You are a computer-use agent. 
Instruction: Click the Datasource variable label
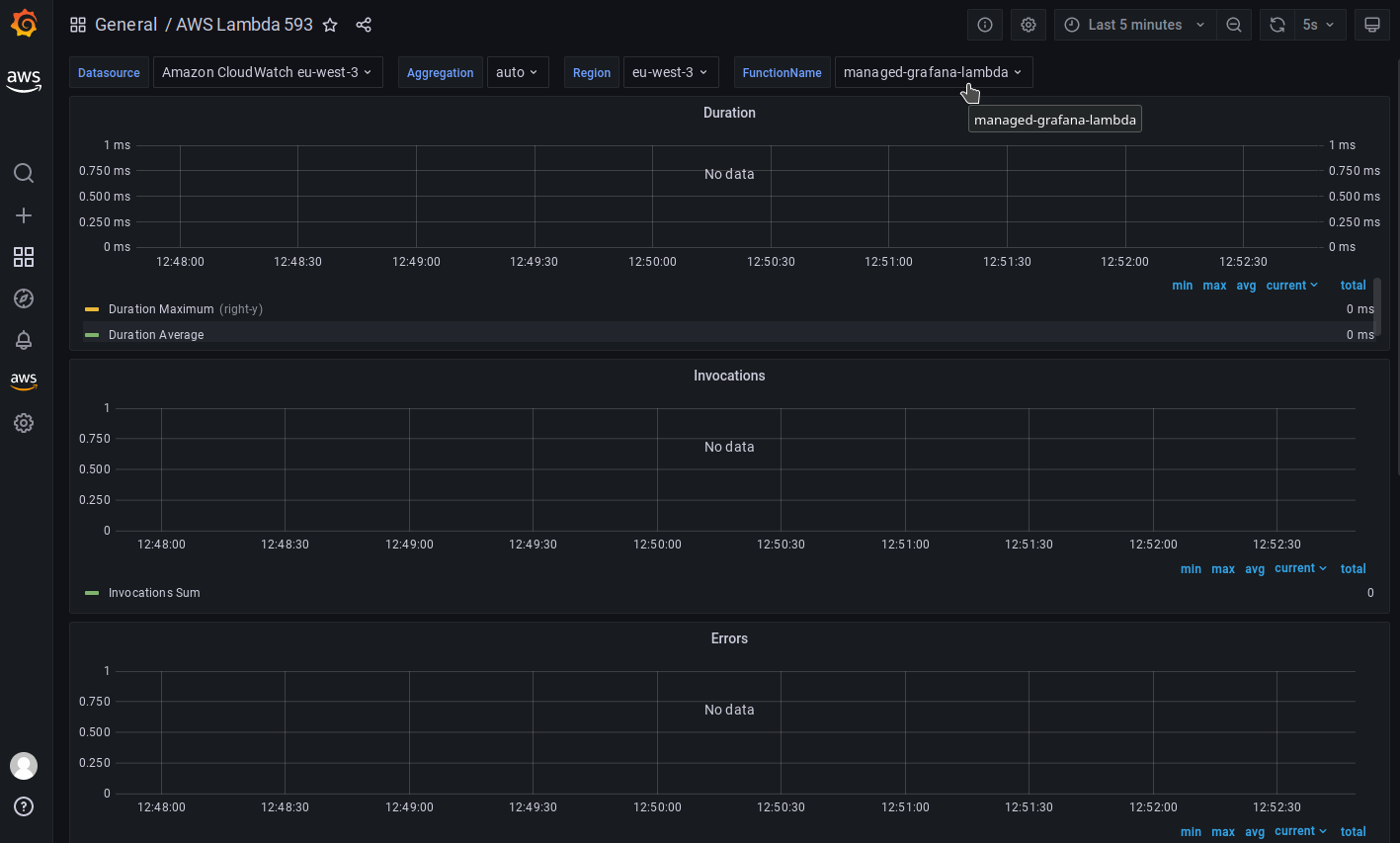[x=109, y=72]
